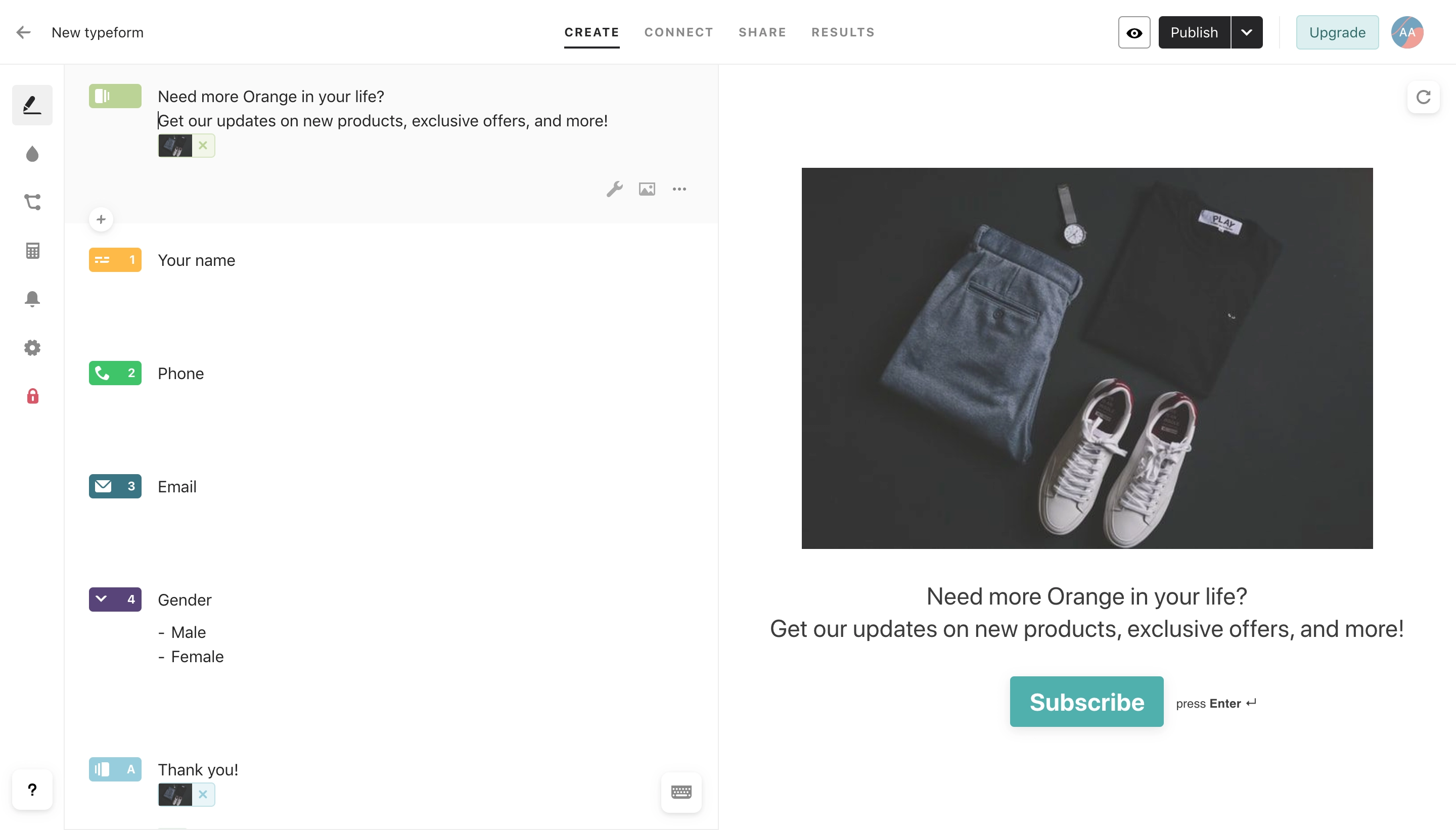The width and height of the screenshot is (1456, 830).
Task: Refresh the form preview
Action: [x=1423, y=98]
